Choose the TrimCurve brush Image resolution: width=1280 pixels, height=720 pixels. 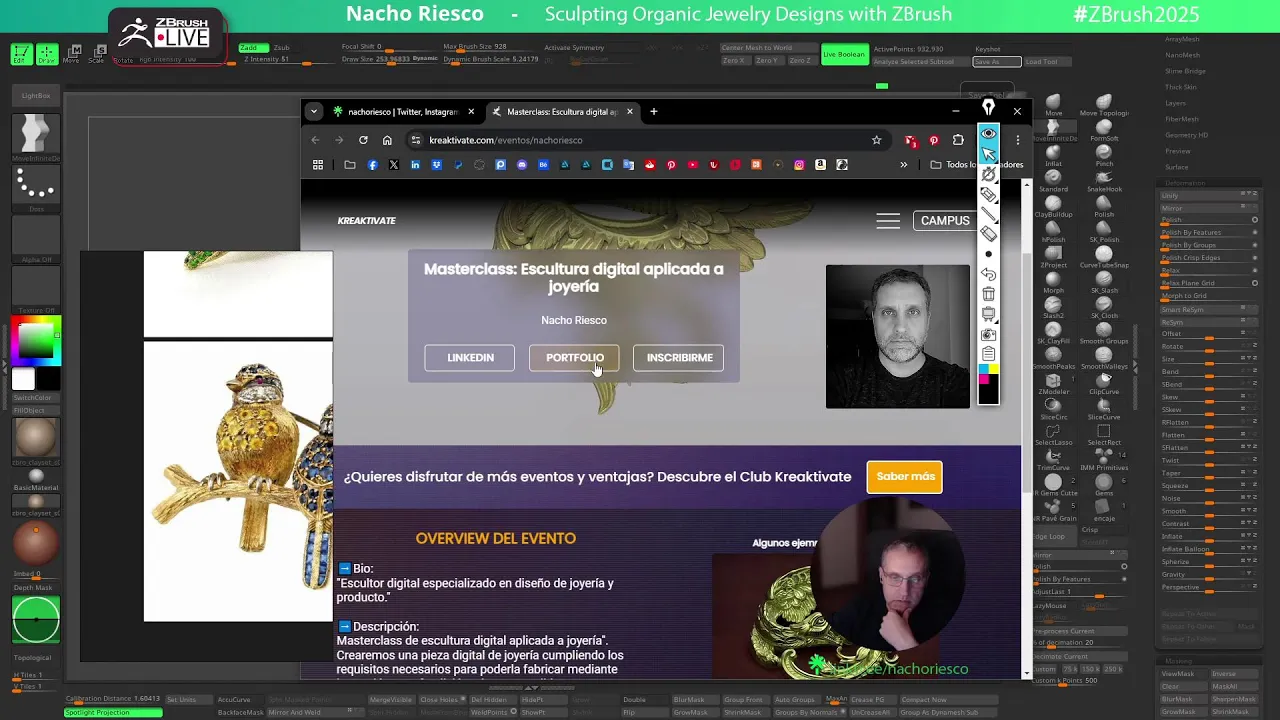click(1053, 459)
